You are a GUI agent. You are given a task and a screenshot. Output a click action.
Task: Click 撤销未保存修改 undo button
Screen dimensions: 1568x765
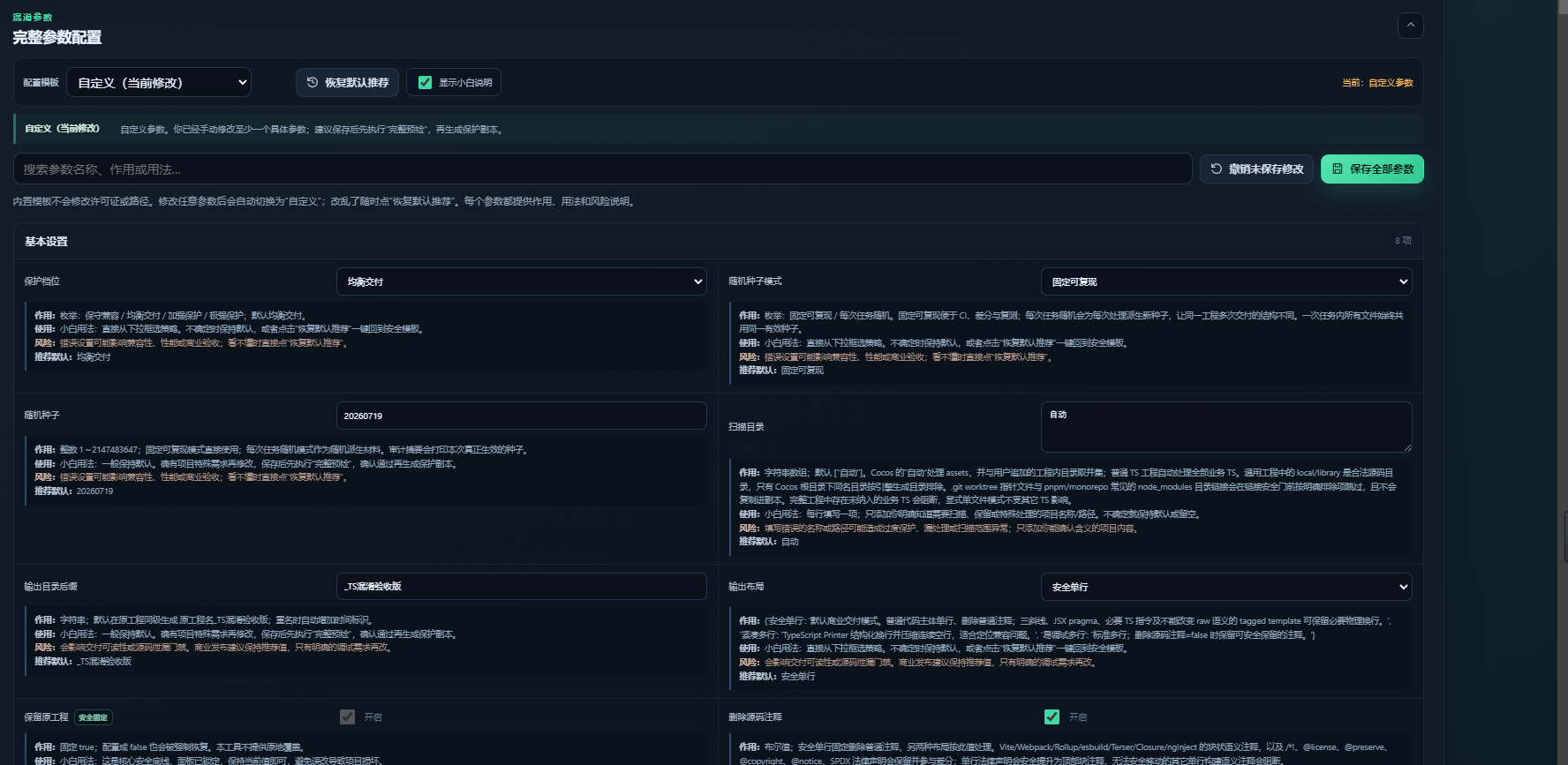[1256, 169]
